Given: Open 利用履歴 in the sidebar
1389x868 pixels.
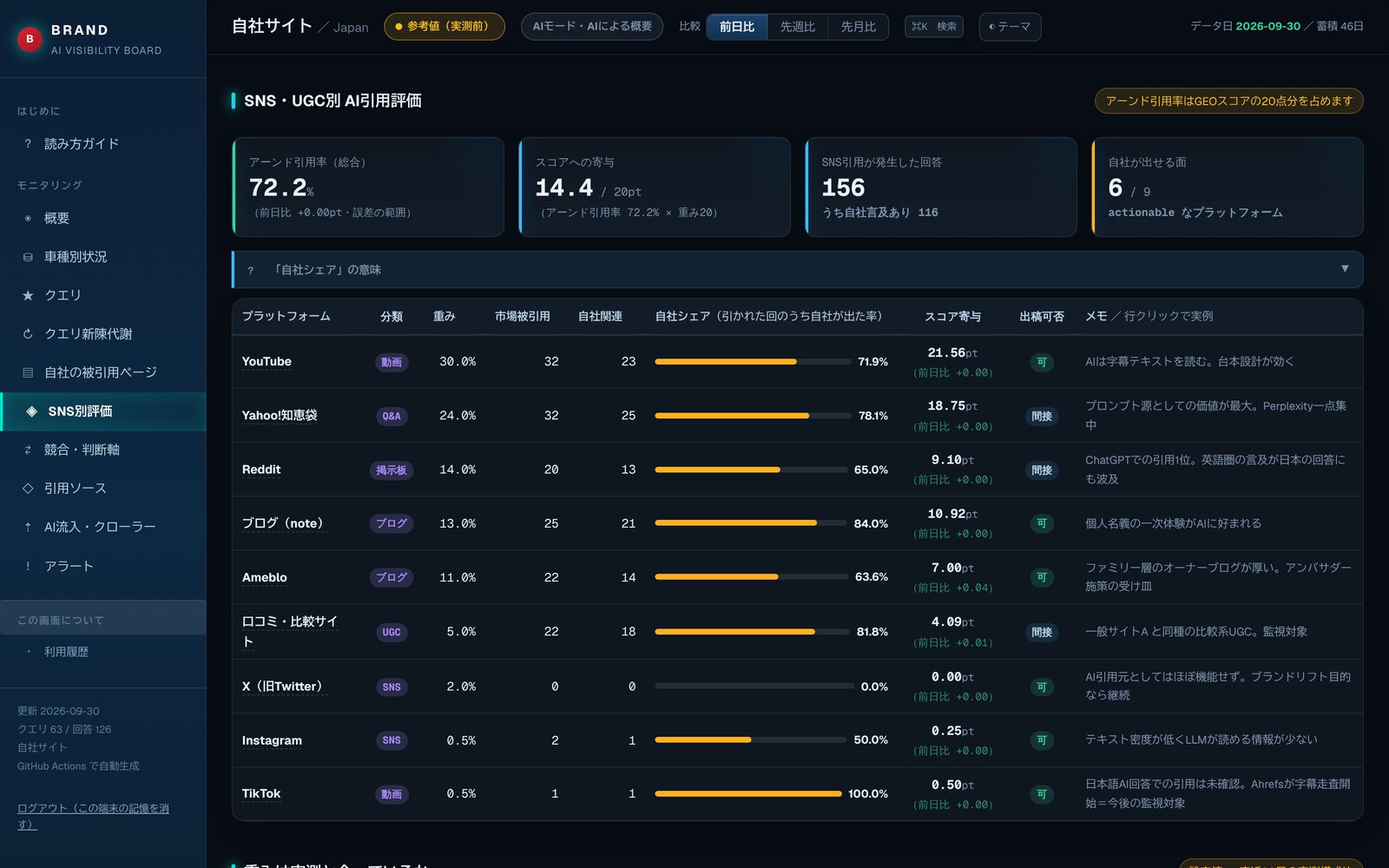Looking at the screenshot, I should click(x=103, y=652).
